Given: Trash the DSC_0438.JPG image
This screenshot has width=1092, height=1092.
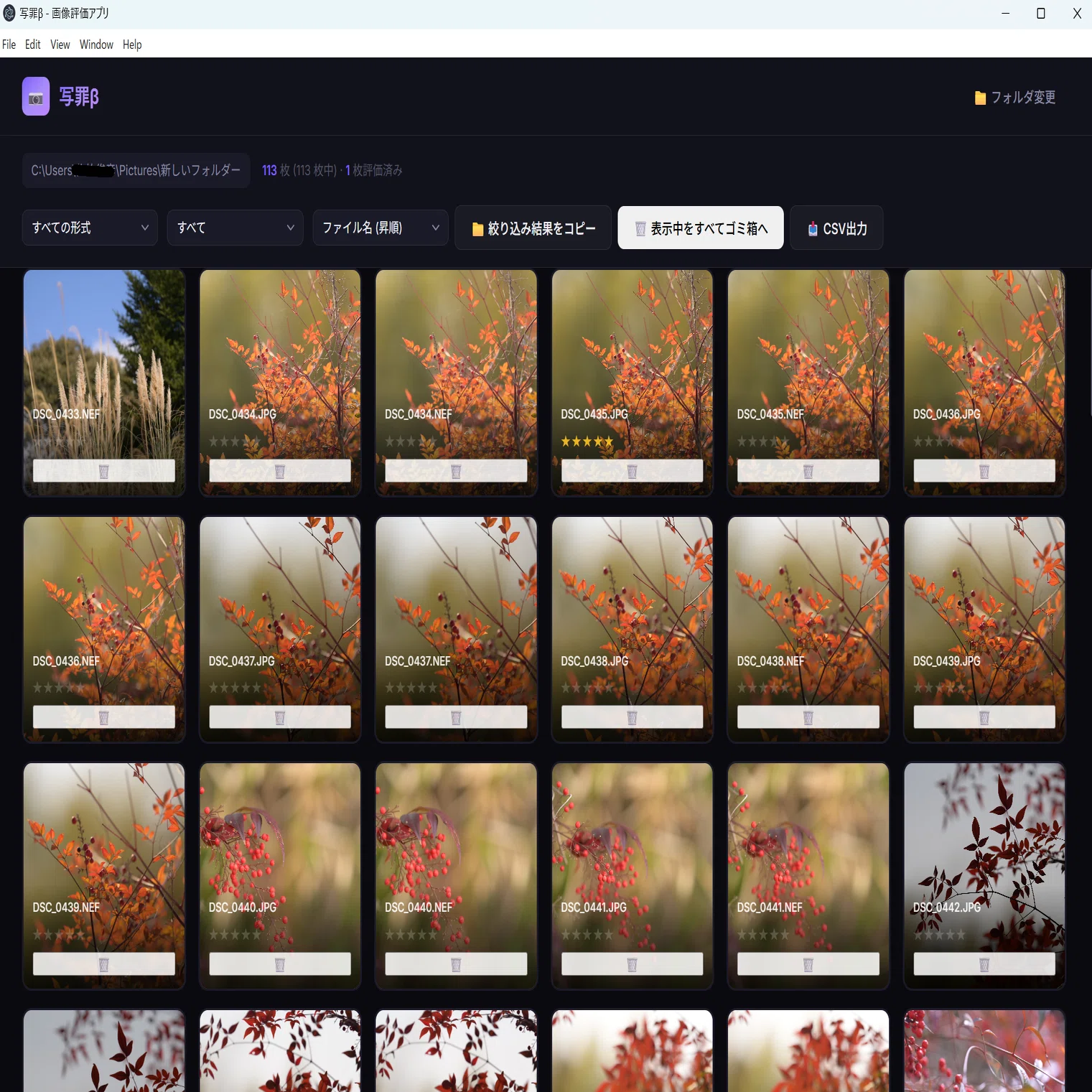Looking at the screenshot, I should click(632, 717).
